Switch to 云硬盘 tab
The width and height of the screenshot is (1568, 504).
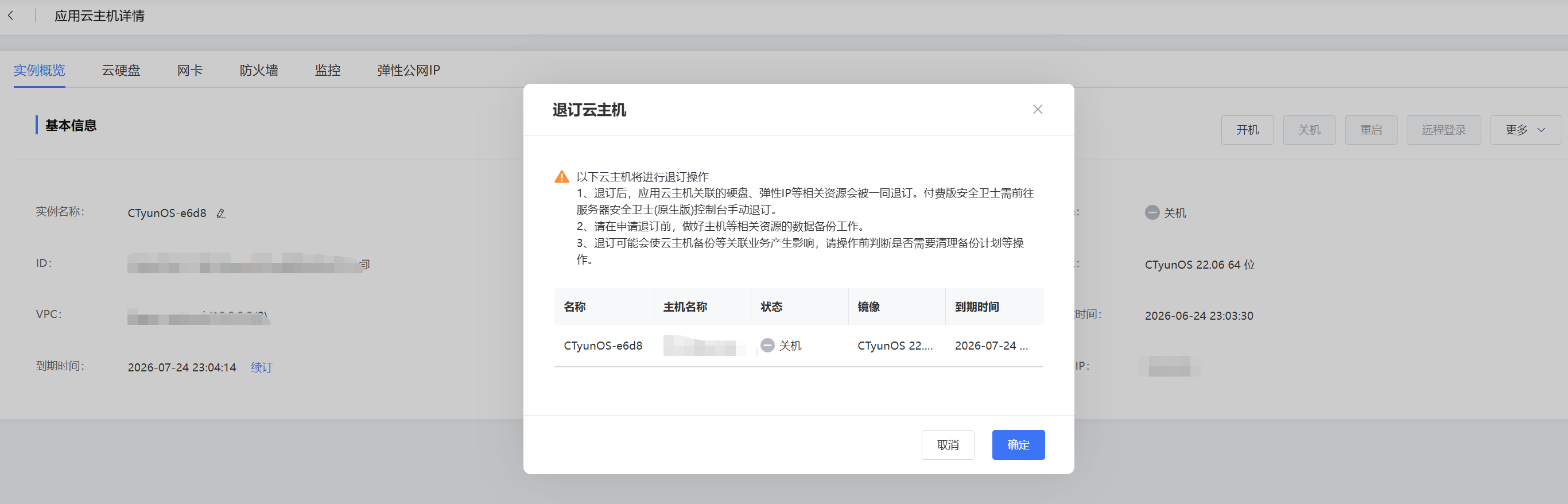click(x=121, y=71)
